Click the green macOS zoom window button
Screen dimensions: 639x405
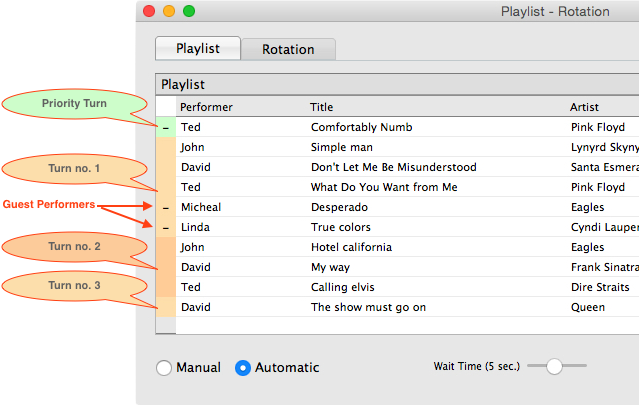pyautogui.click(x=189, y=11)
